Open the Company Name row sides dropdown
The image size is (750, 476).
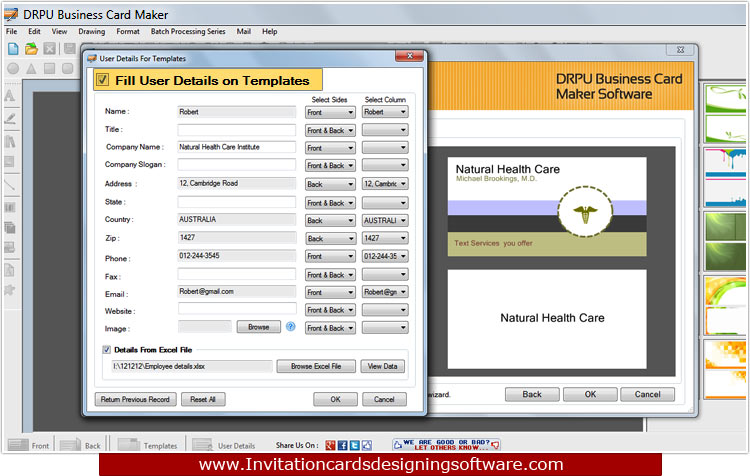pos(330,148)
